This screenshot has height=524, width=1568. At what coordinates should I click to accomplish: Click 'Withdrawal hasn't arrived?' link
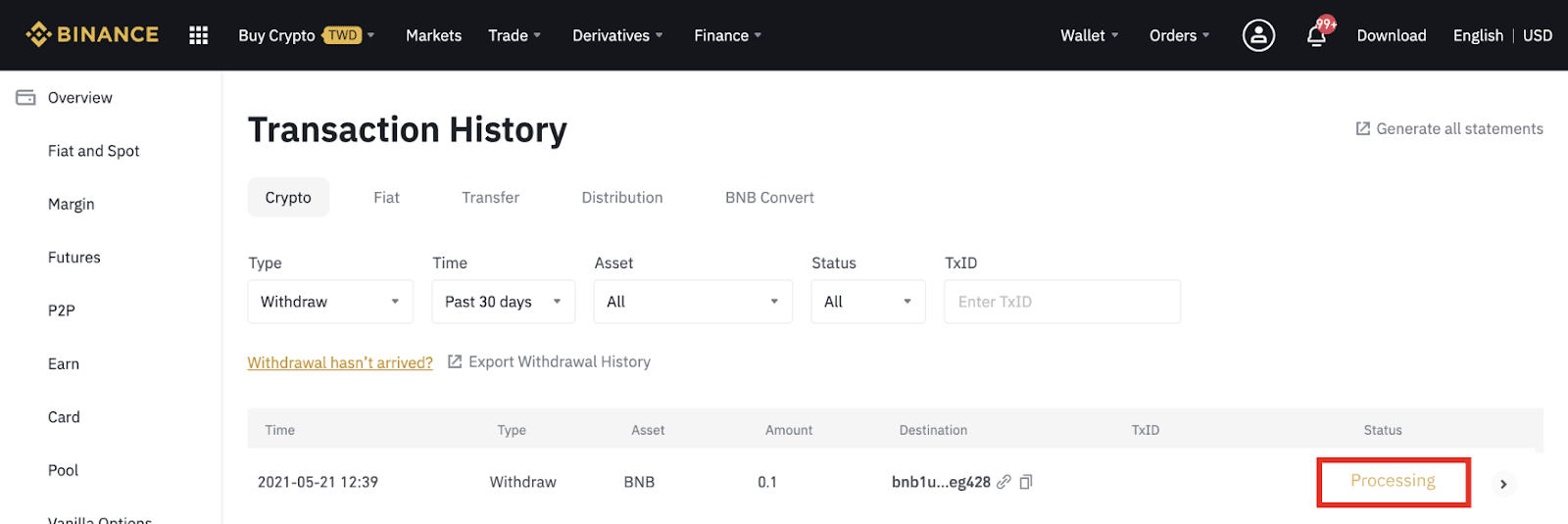point(340,362)
